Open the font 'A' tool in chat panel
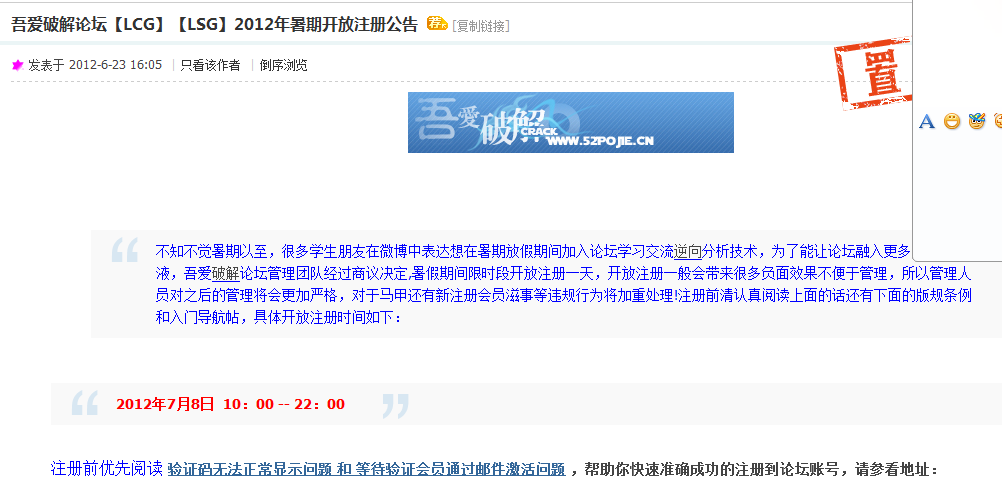Viewport: 1002px width, 485px height. tap(927, 121)
